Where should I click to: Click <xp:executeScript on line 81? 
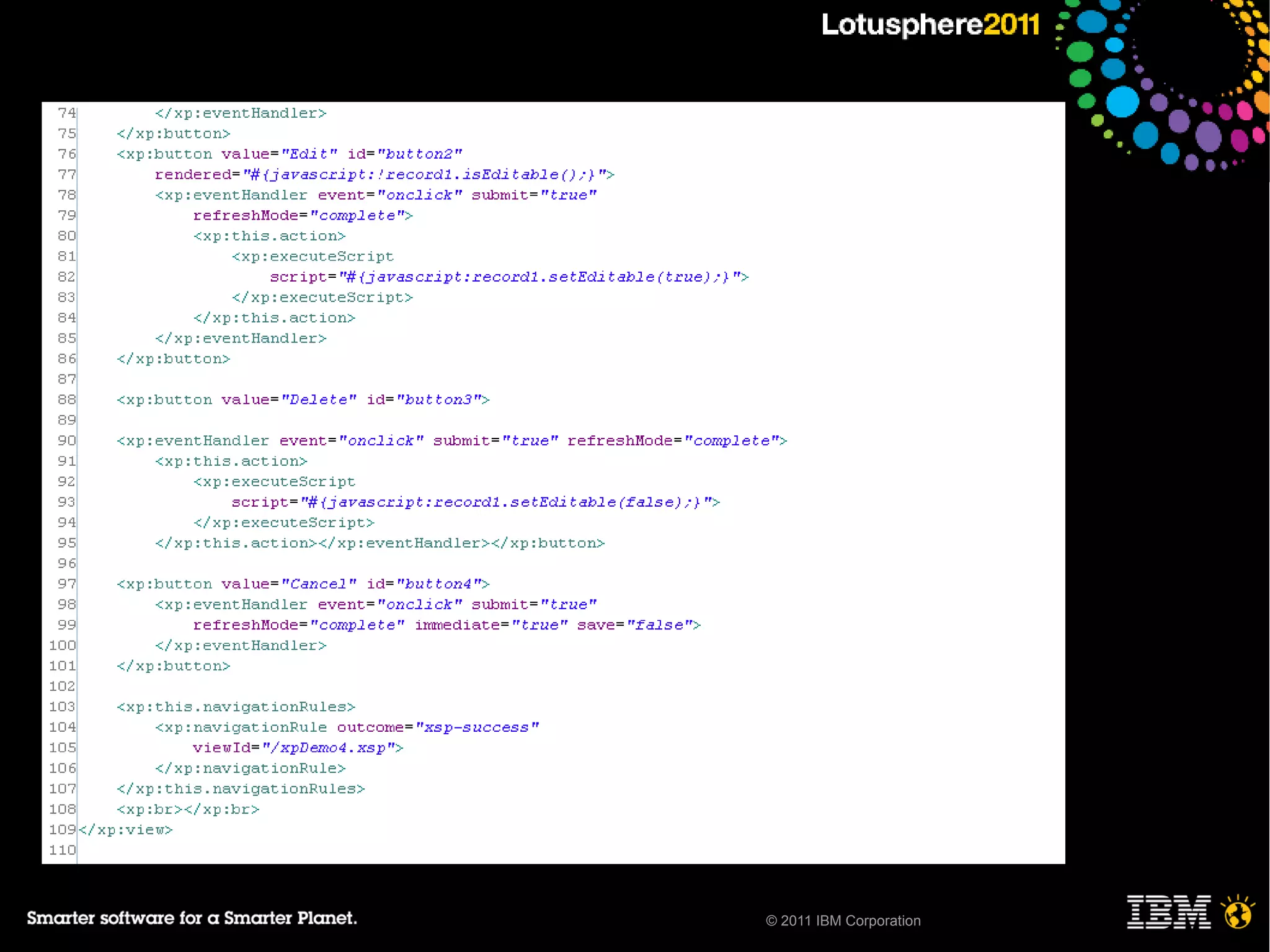pos(313,256)
